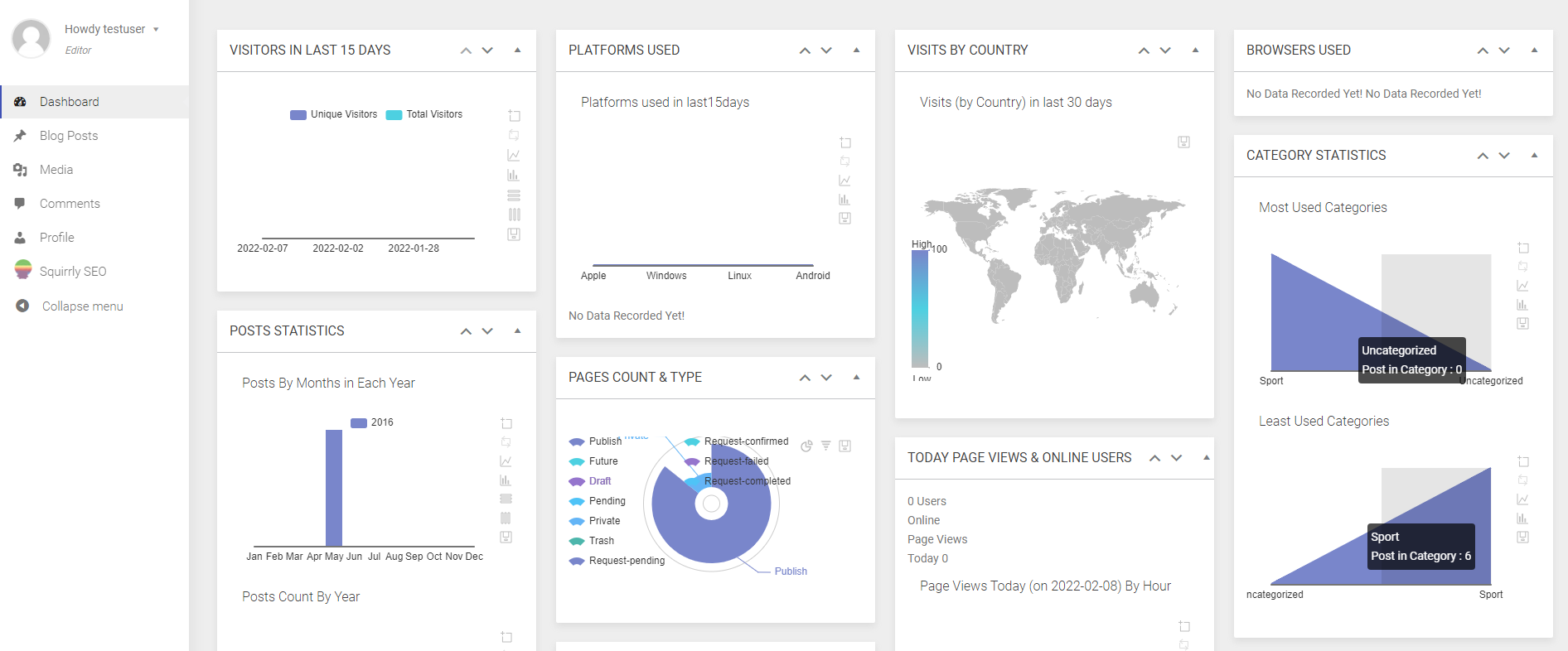Save Visitors chart as image

pyautogui.click(x=514, y=234)
